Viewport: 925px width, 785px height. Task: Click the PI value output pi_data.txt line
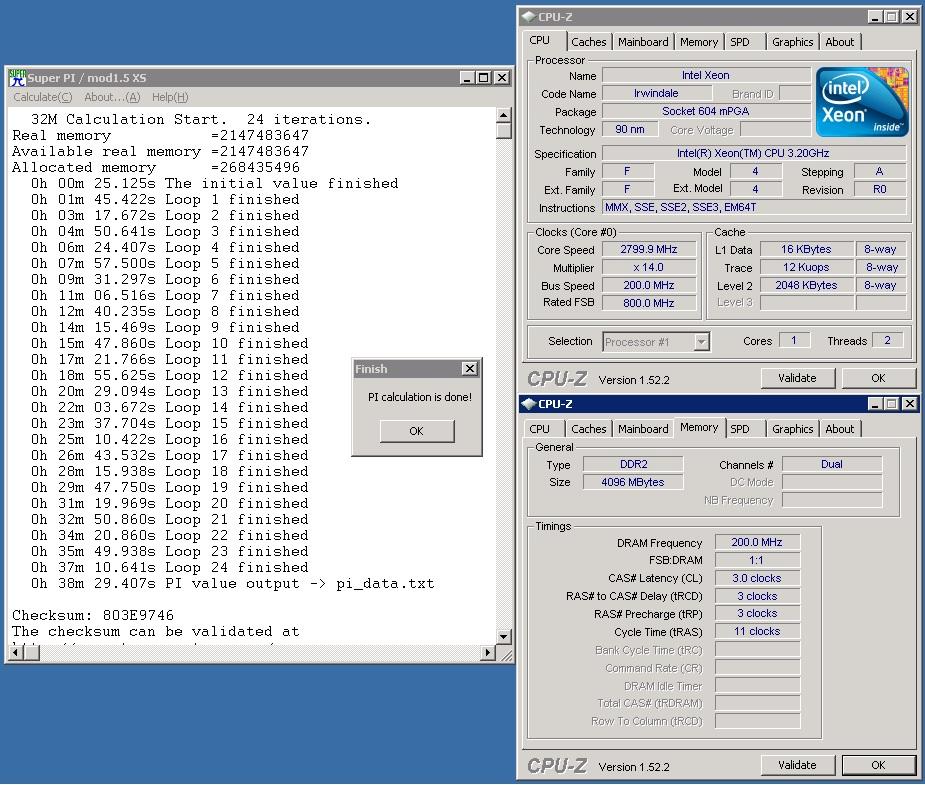(232, 583)
